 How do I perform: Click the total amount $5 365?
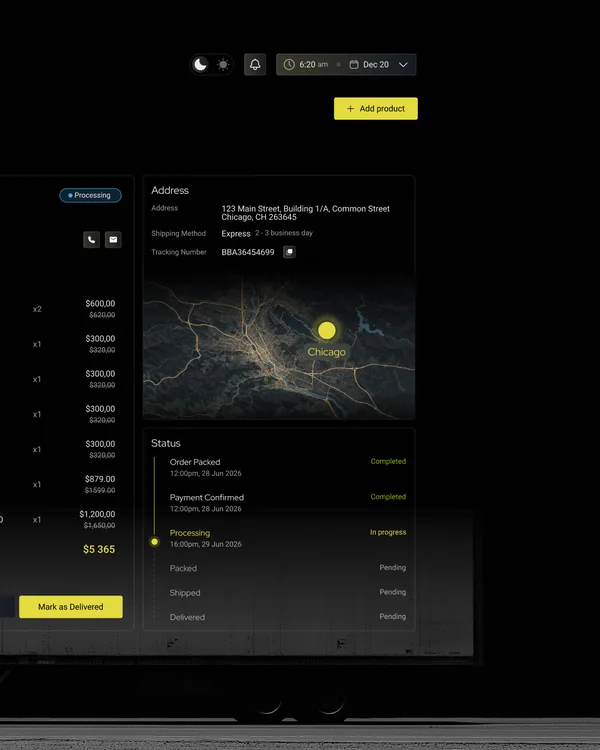[x=99, y=549]
